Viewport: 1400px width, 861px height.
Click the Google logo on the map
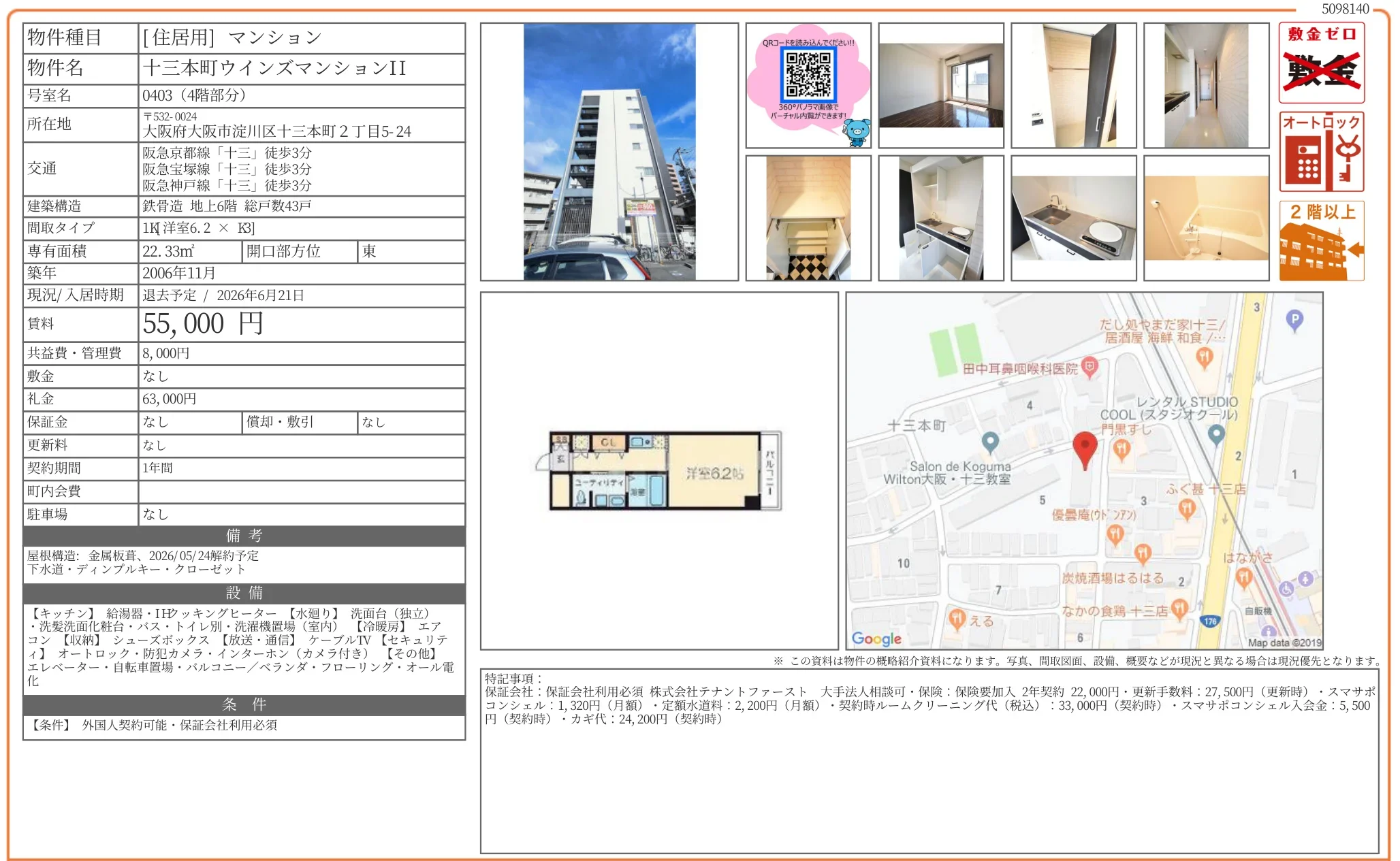[x=876, y=638]
